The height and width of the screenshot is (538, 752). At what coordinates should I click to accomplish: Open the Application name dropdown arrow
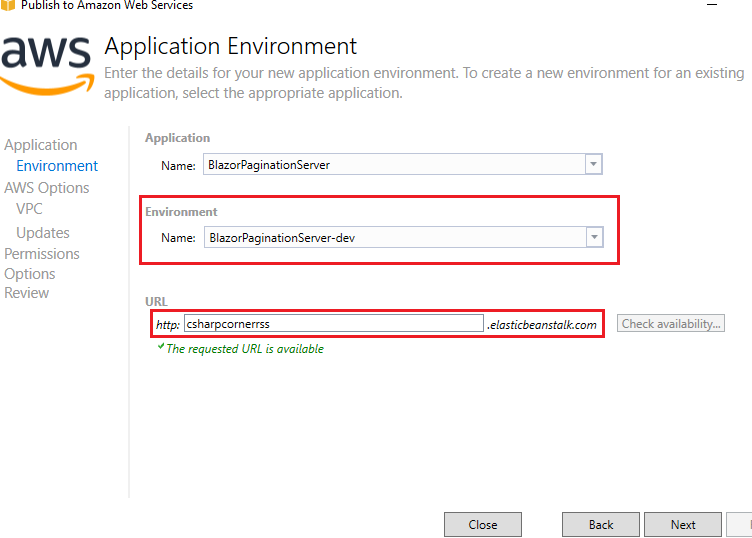click(x=593, y=164)
